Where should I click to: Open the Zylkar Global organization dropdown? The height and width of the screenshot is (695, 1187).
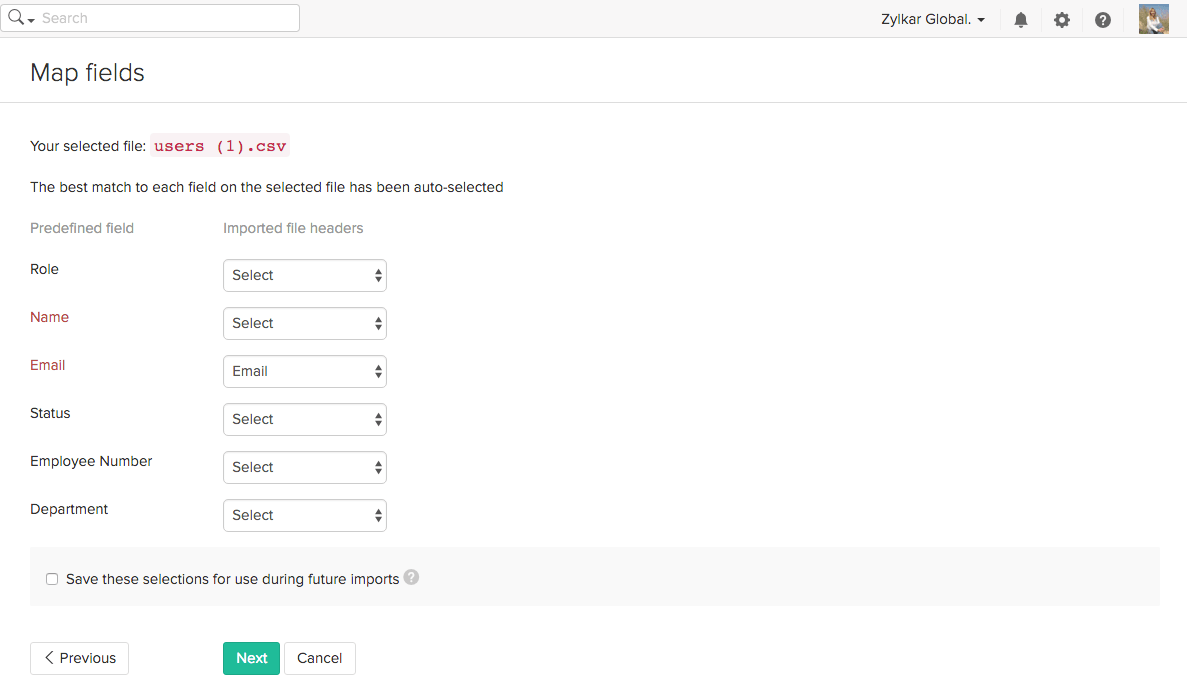coord(931,19)
